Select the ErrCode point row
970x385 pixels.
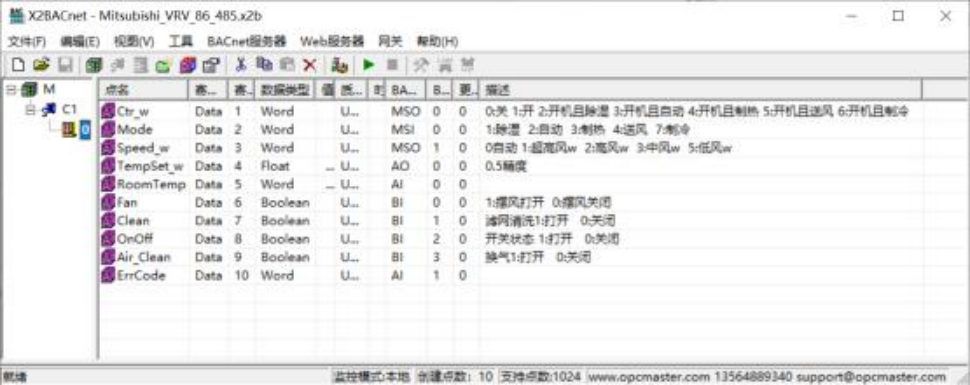(x=511, y=275)
